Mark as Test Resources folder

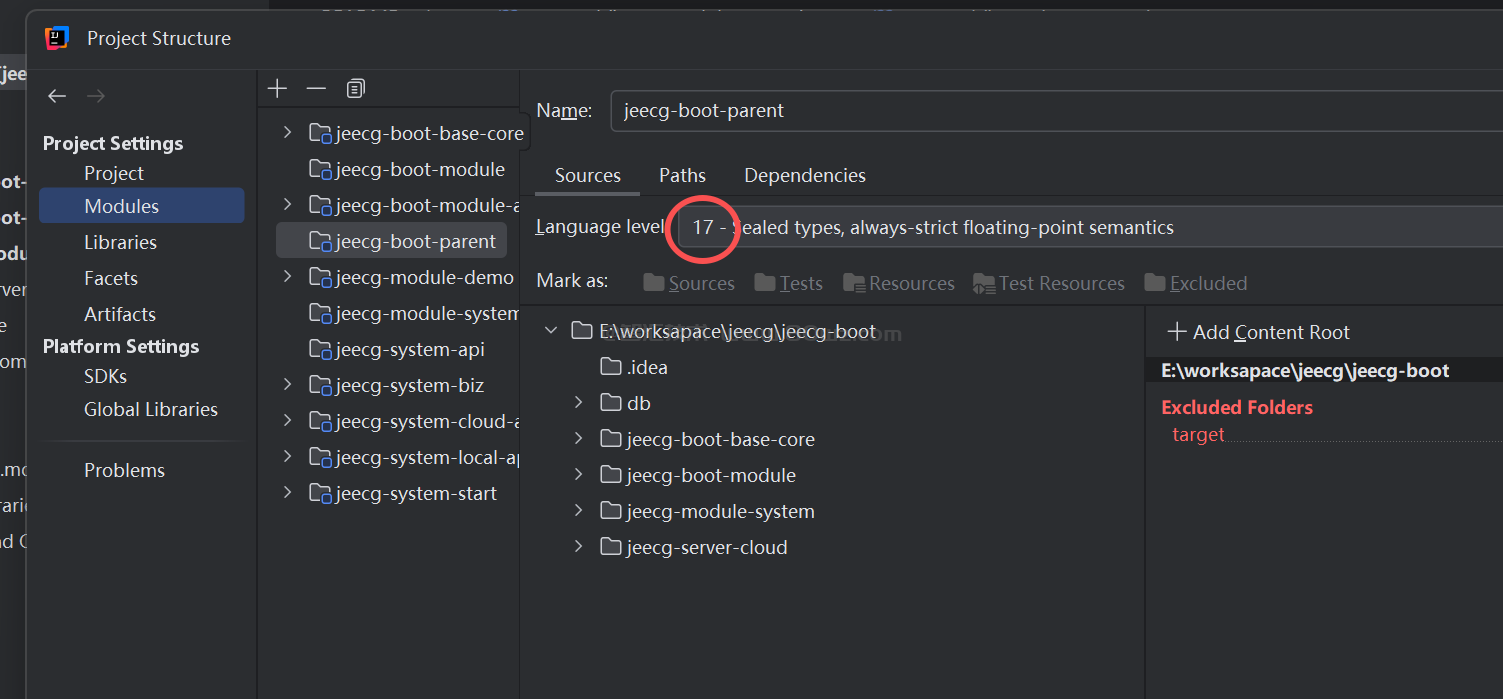coord(1048,283)
